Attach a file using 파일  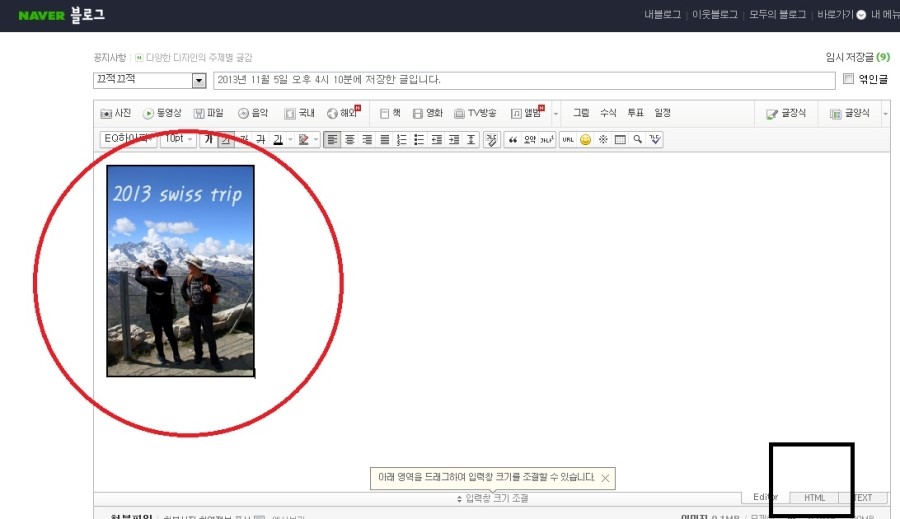(208, 113)
